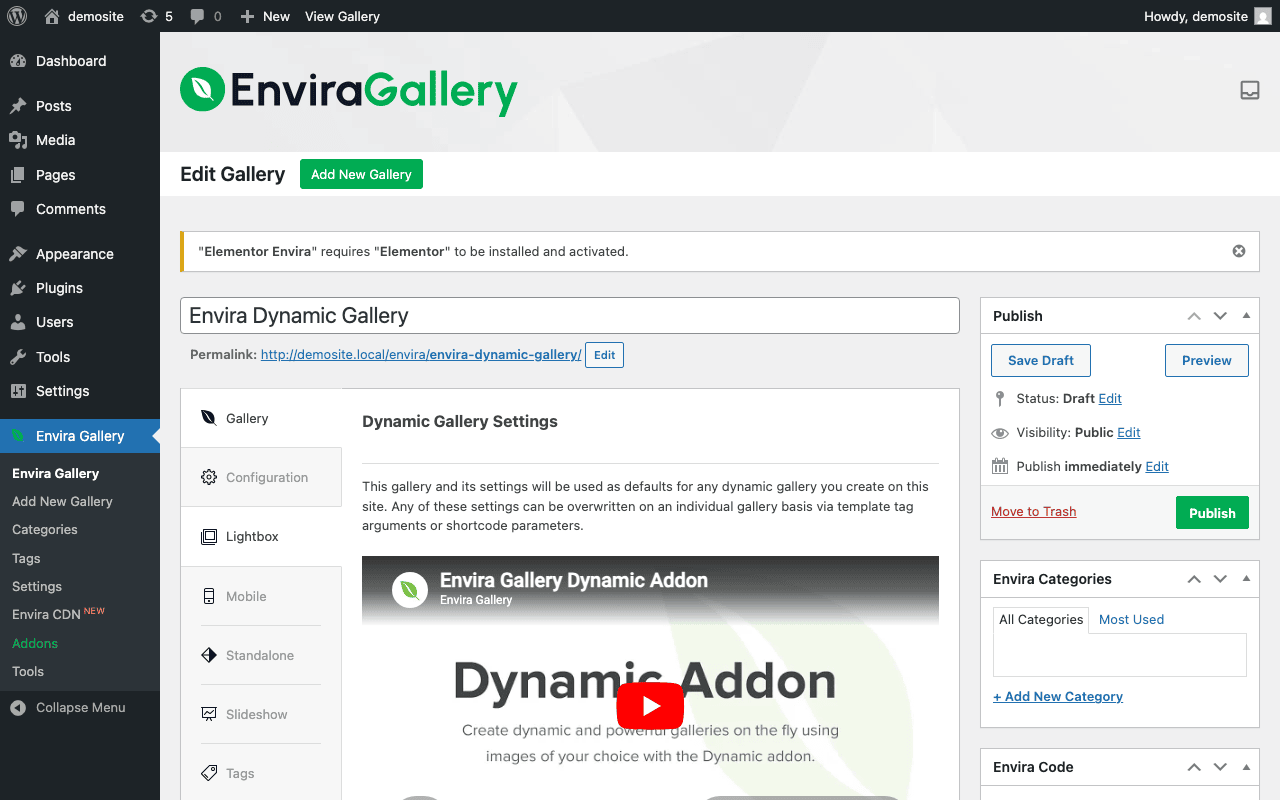This screenshot has height=800, width=1280.
Task: Open the Slideshow settings tab
Action: point(256,714)
